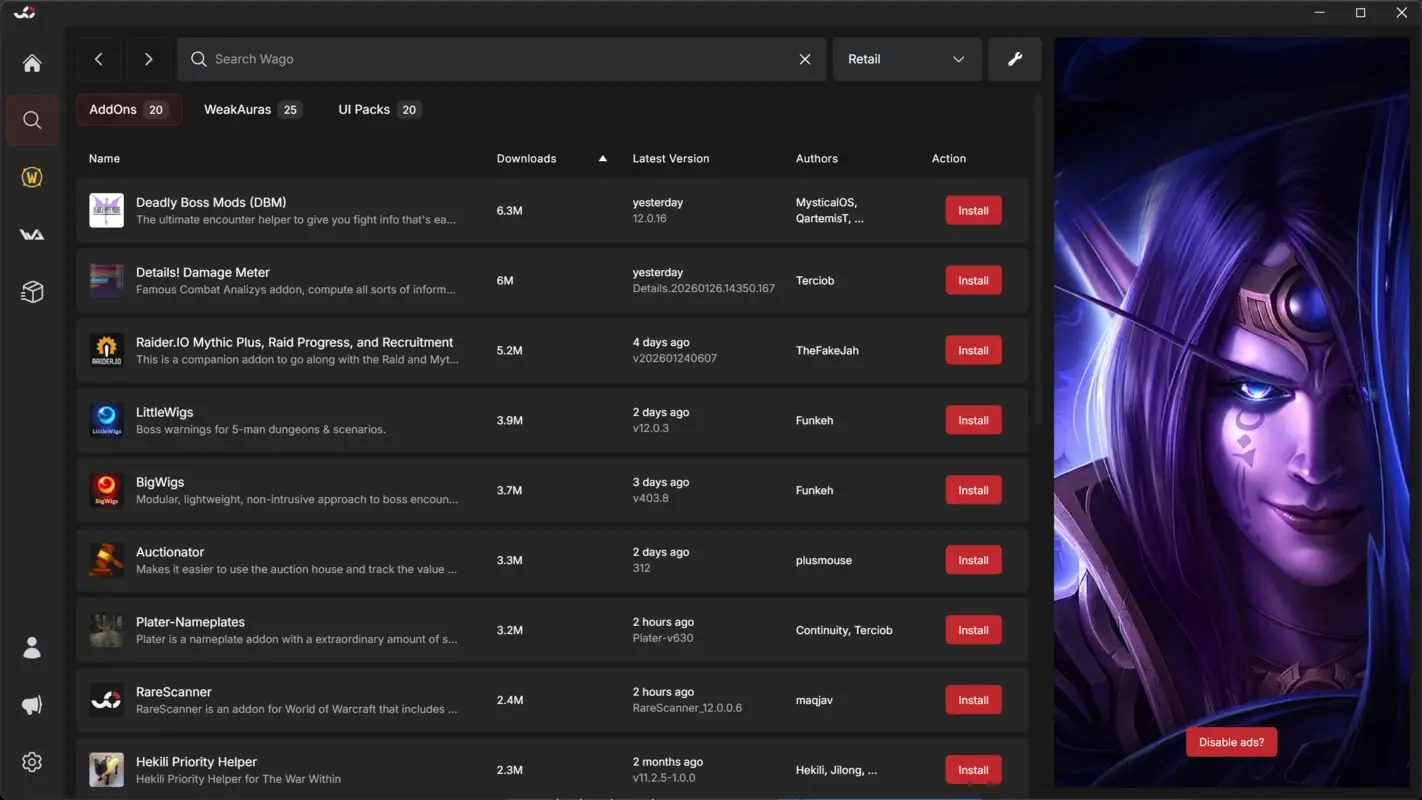Switch to the WeakAuras tab
Viewport: 1422px width, 800px height.
(252, 109)
